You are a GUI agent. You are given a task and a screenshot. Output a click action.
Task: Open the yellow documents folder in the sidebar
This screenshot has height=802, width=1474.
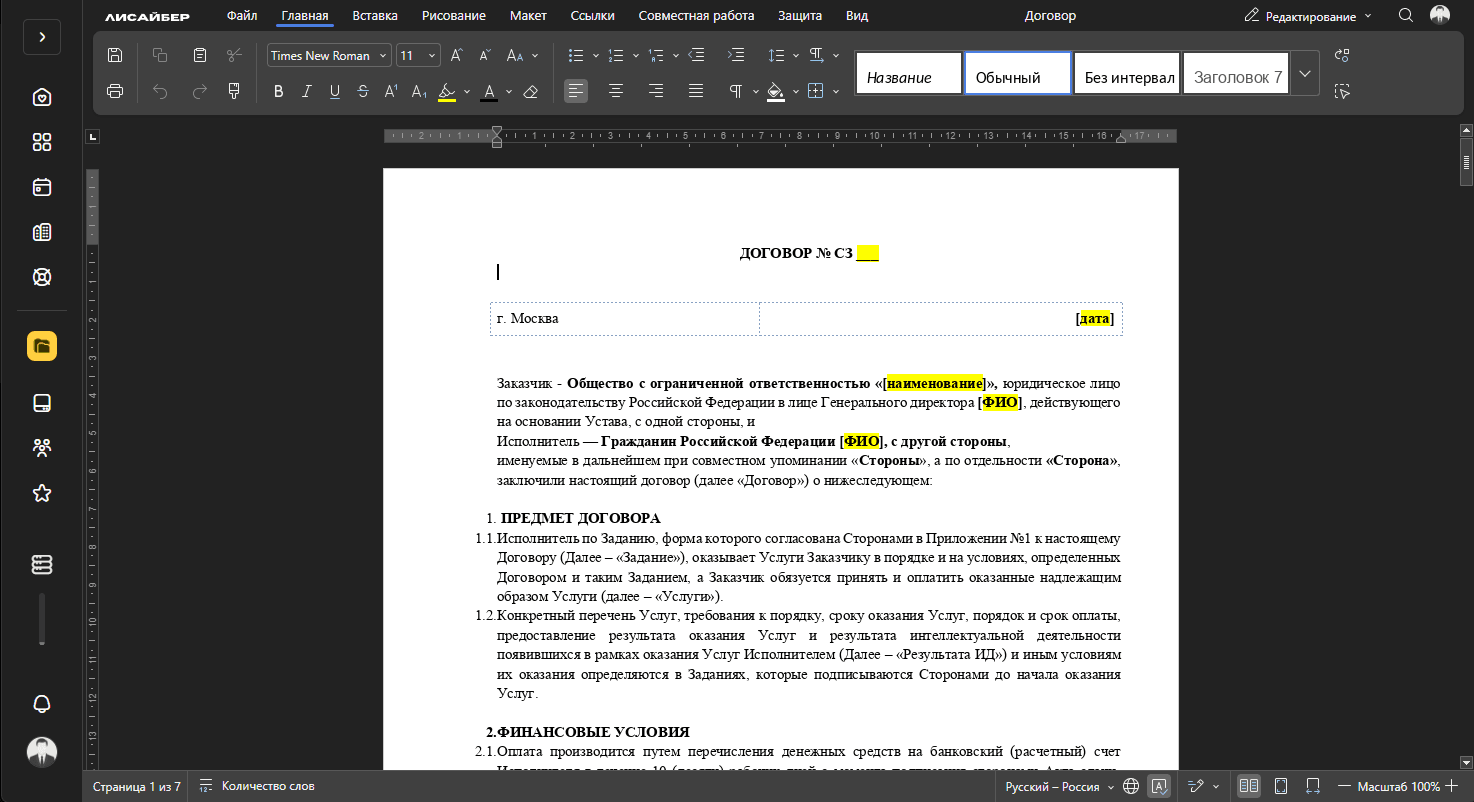click(42, 346)
